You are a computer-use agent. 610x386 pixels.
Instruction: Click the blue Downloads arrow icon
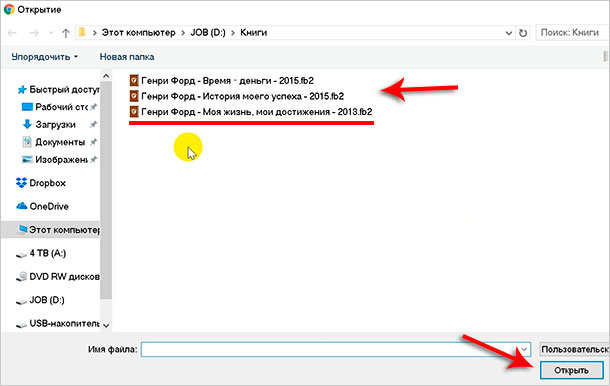(x=27, y=124)
